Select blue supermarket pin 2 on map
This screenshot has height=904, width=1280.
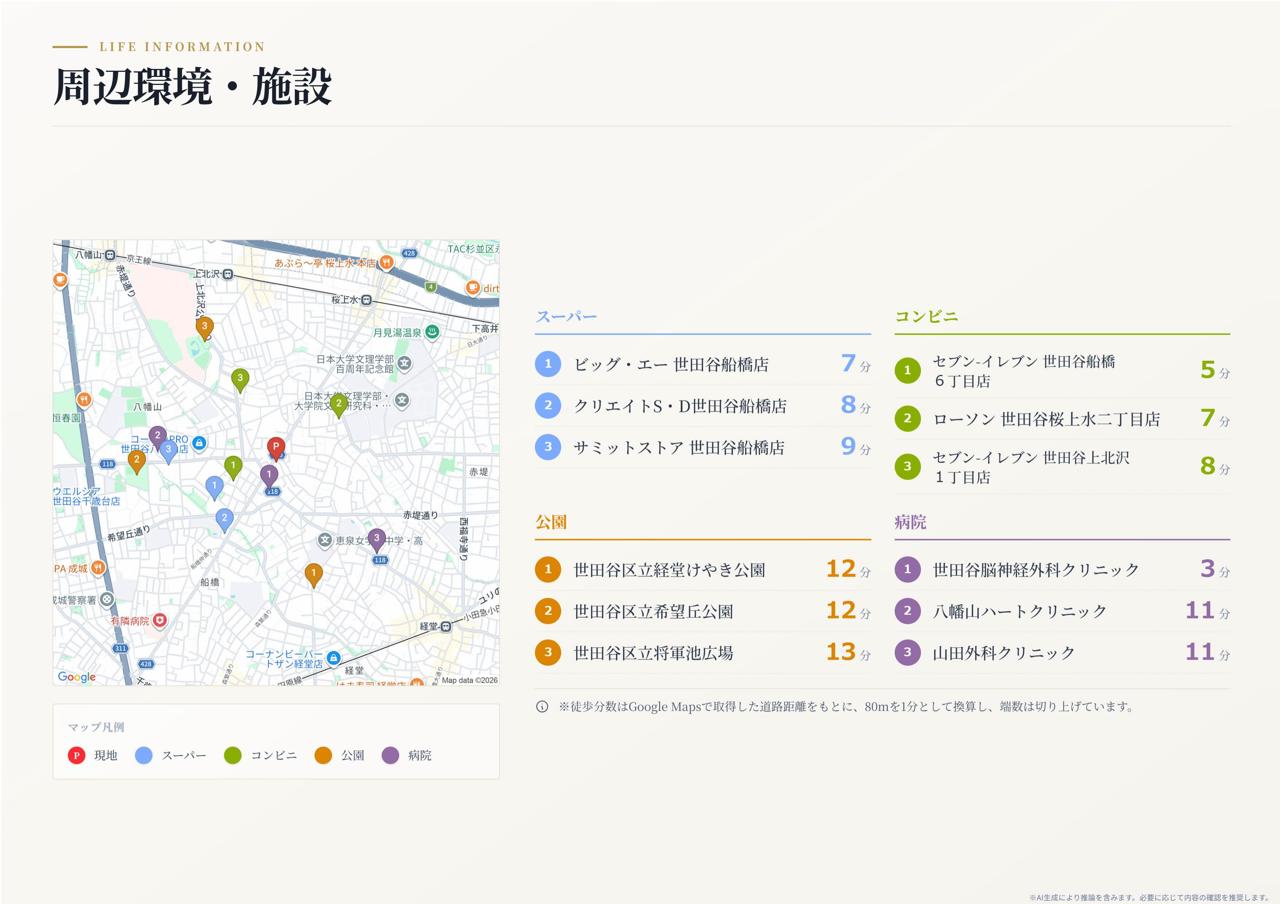224,520
